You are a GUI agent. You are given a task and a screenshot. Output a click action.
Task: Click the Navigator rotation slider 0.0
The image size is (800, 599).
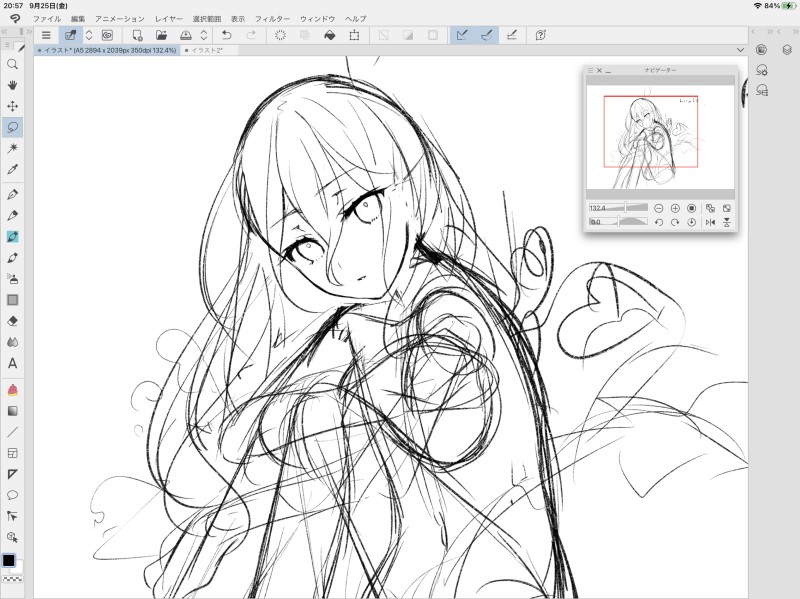click(618, 221)
